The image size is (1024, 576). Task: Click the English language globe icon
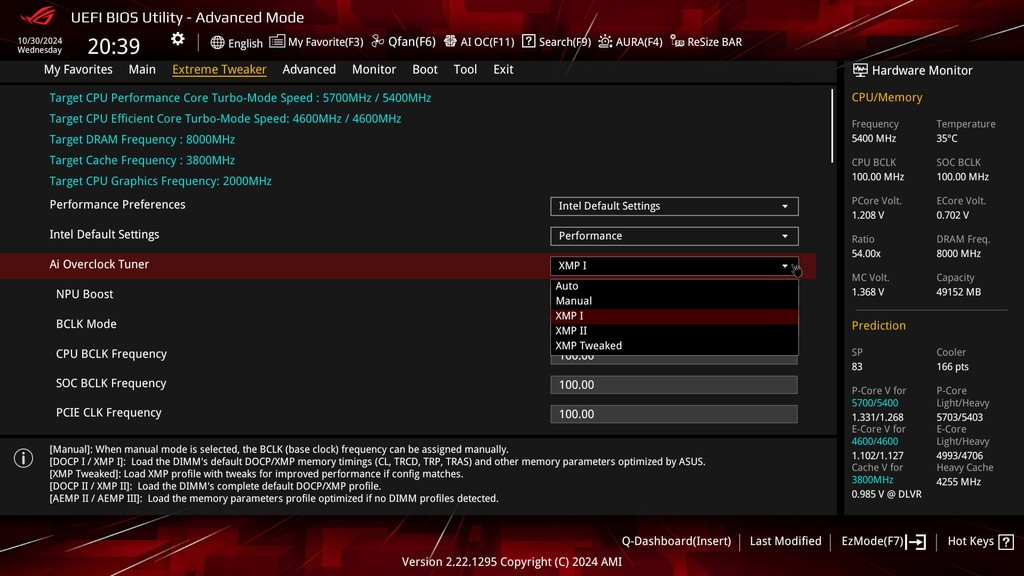[217, 42]
